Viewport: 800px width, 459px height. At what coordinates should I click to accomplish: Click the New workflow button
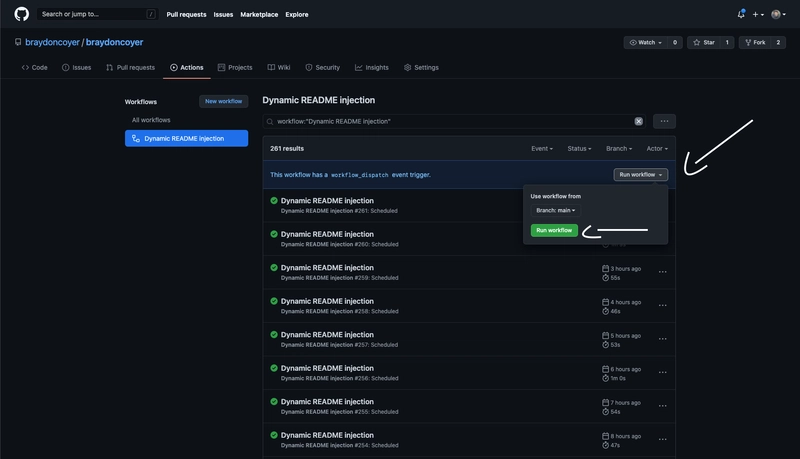coord(223,101)
